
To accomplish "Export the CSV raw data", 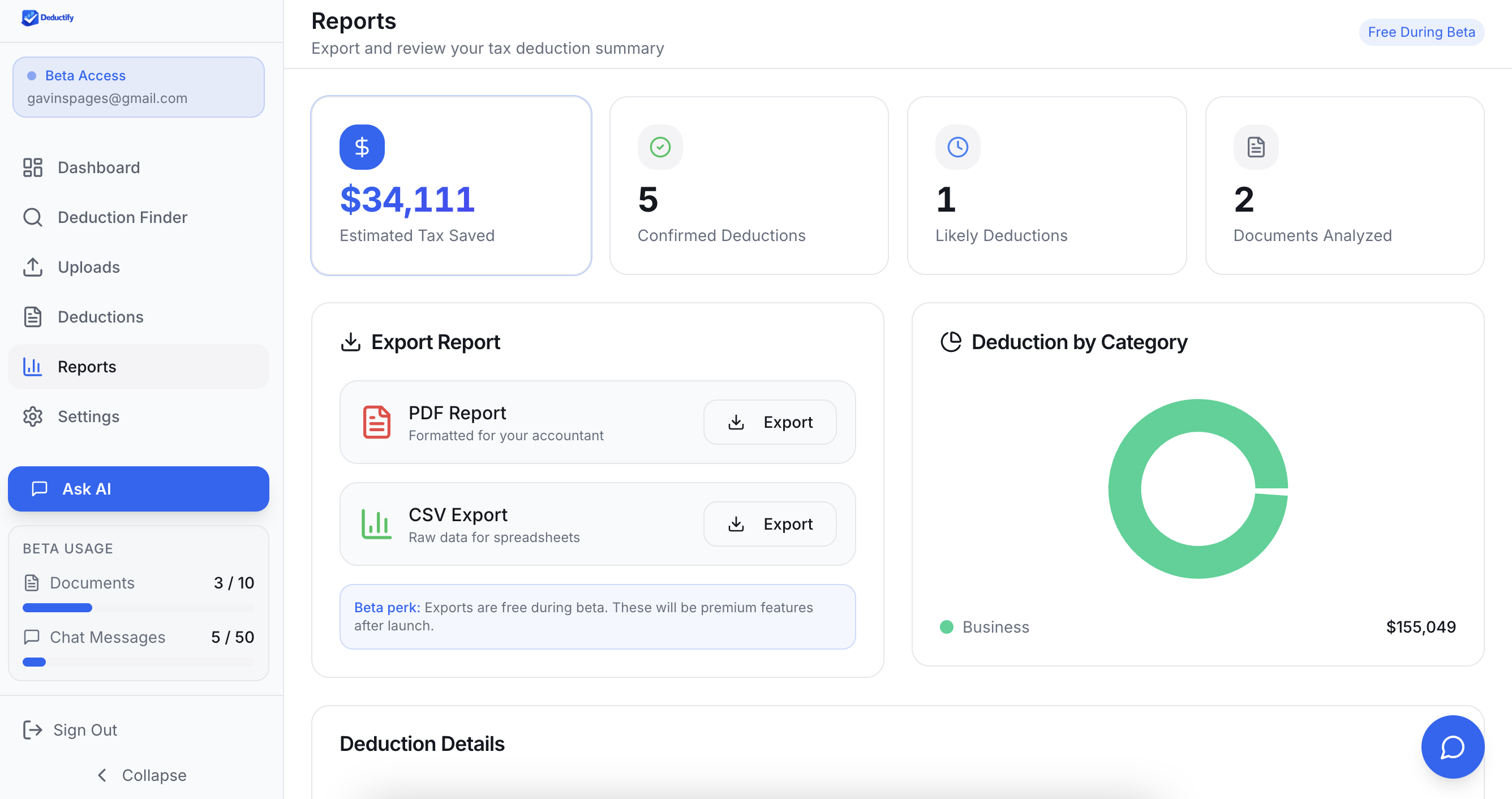I will [x=770, y=523].
